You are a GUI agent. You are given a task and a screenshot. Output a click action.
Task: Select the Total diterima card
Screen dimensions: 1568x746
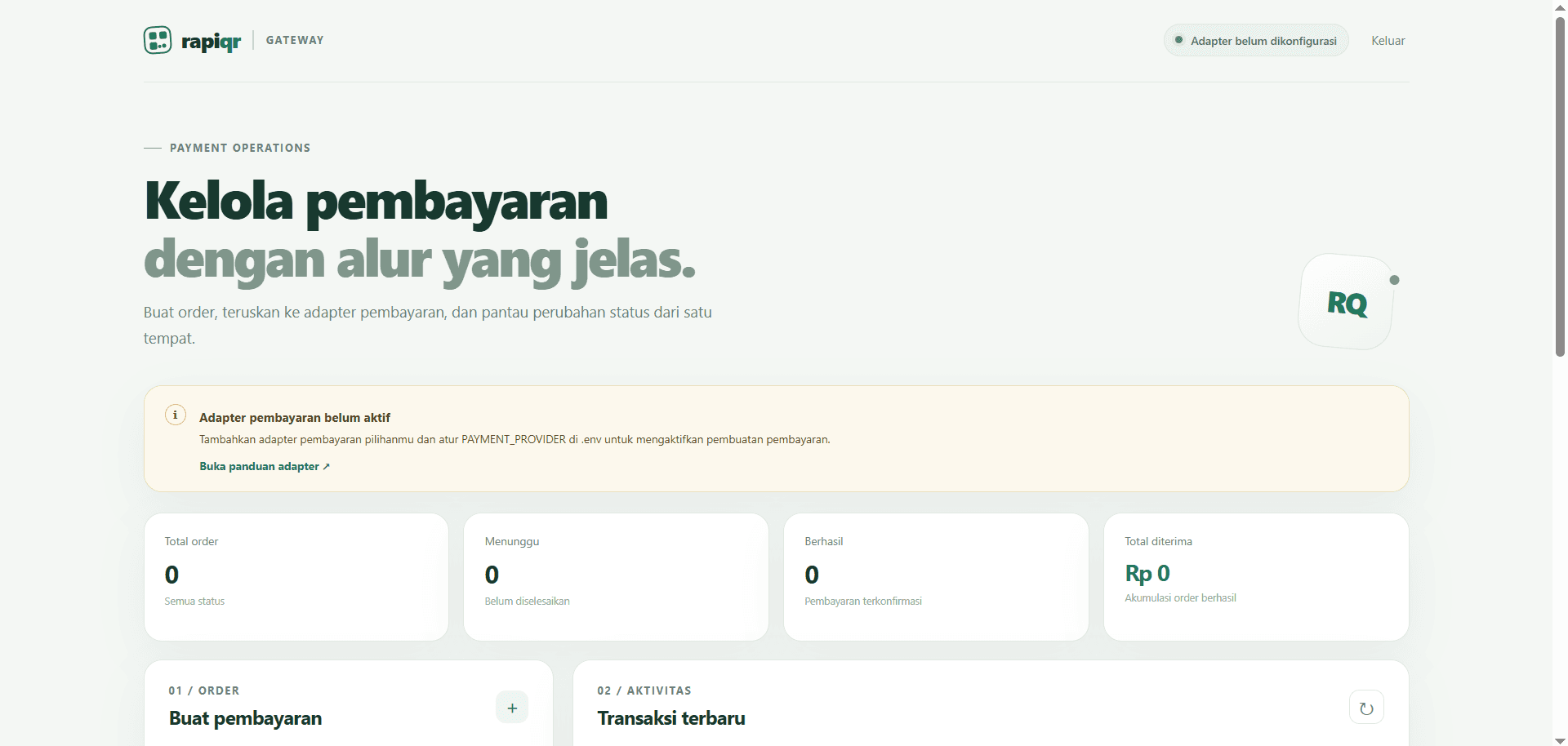click(x=1256, y=577)
